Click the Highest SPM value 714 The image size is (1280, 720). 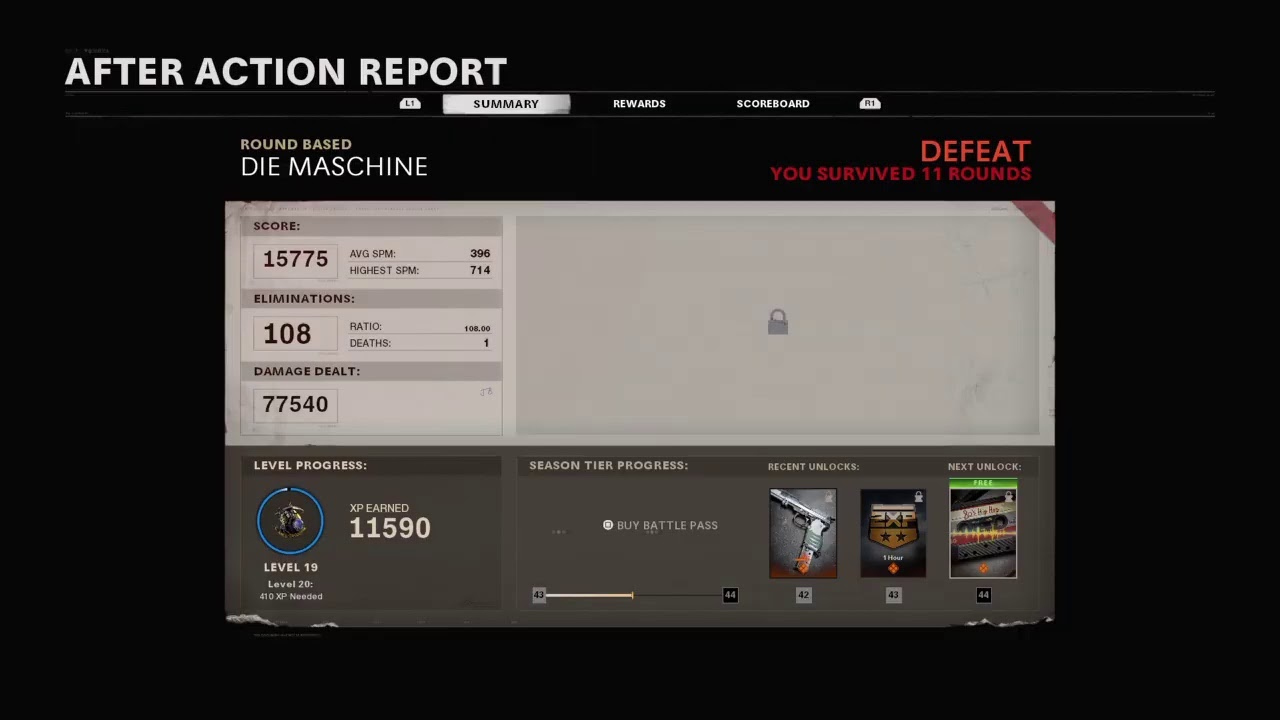(x=480, y=270)
